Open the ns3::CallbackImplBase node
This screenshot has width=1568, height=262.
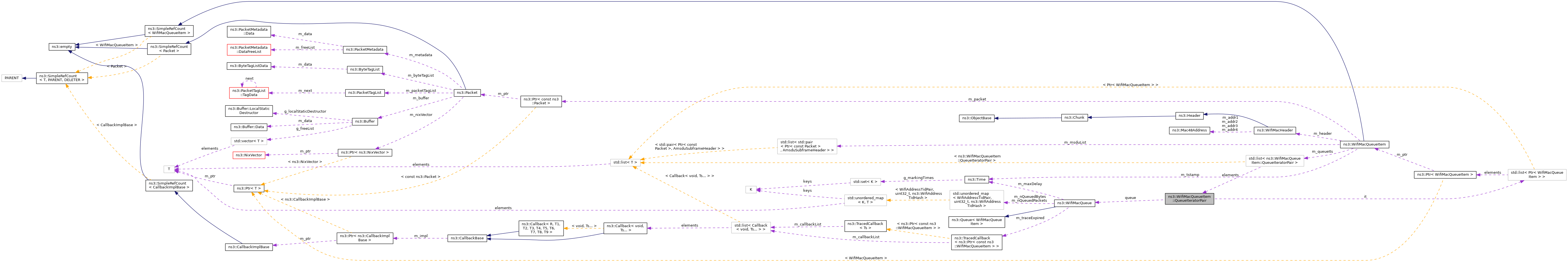tap(249, 247)
